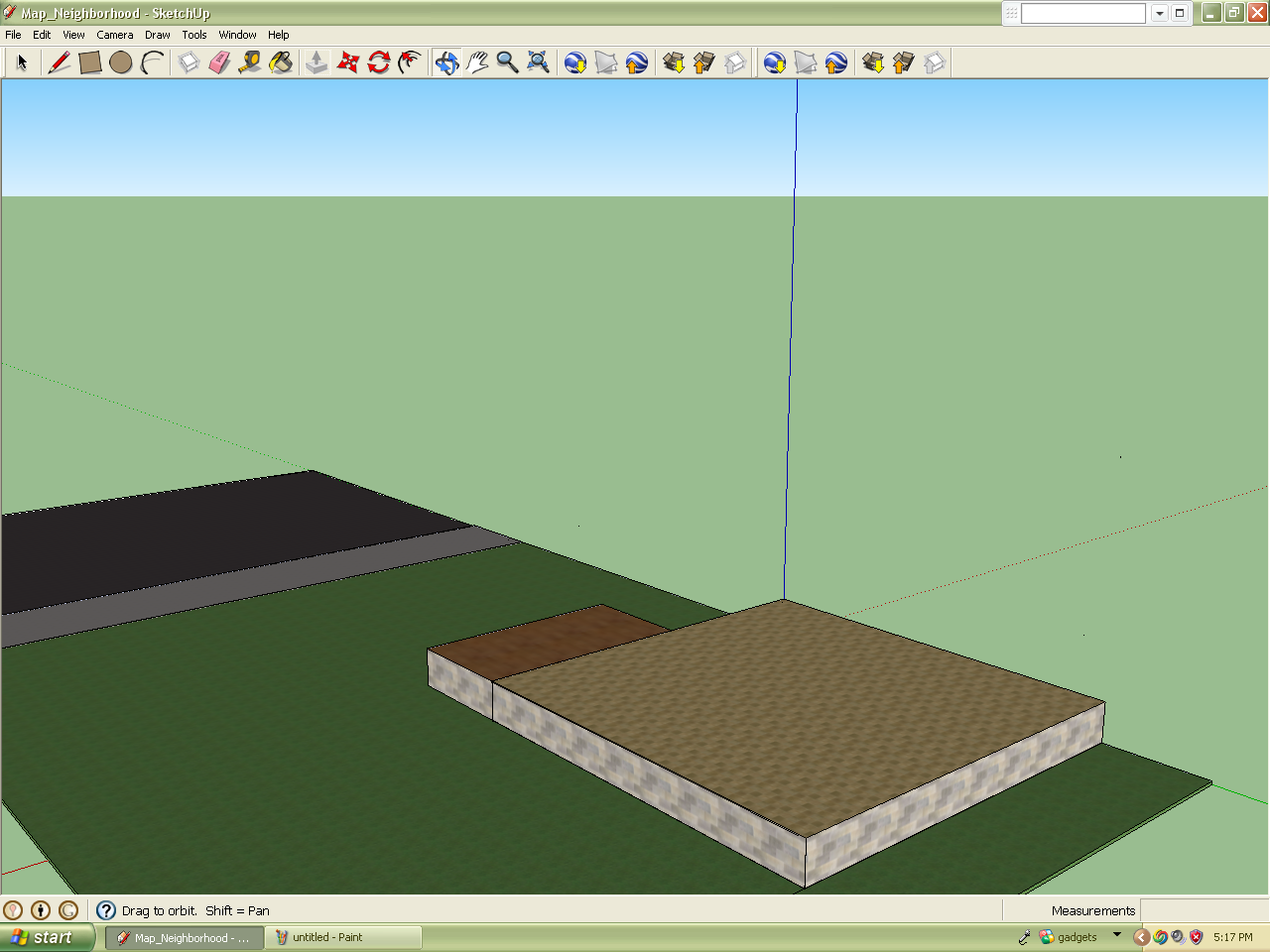Select the Rotate tool
The height and width of the screenshot is (952, 1270).
378,62
